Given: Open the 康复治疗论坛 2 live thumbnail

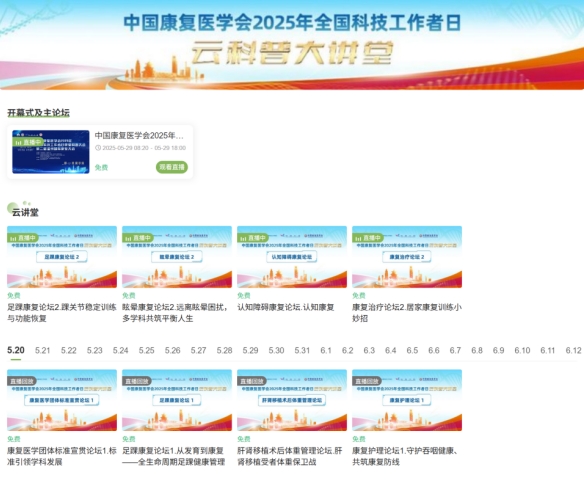Looking at the screenshot, I should point(407,257).
